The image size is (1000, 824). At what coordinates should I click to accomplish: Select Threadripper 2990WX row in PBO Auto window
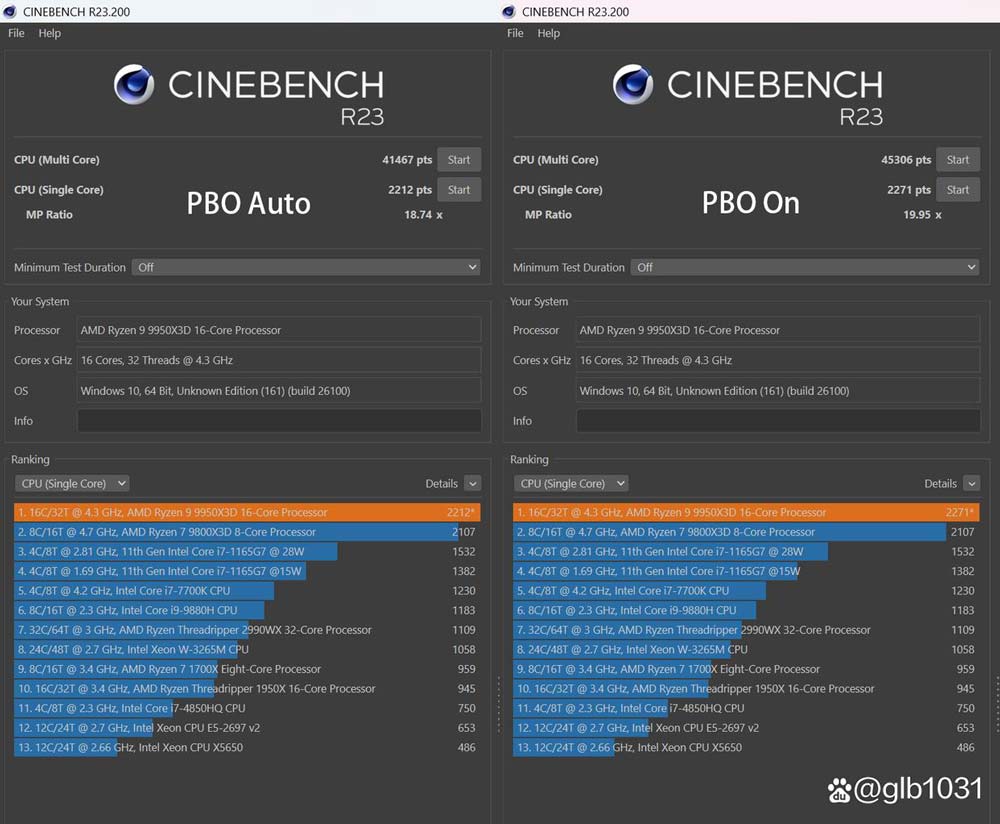247,630
